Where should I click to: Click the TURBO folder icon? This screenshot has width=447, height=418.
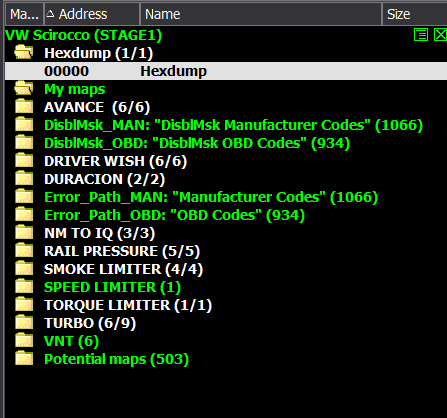[24, 323]
